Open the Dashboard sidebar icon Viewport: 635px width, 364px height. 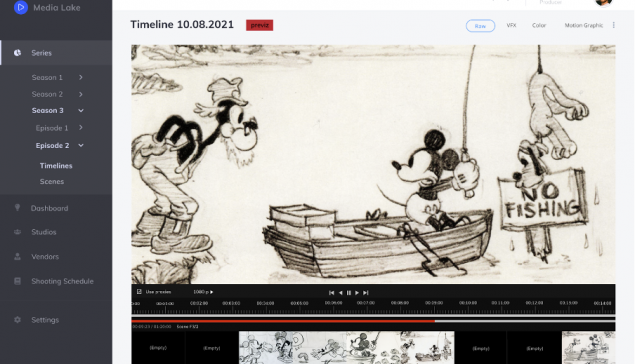[x=17, y=208]
